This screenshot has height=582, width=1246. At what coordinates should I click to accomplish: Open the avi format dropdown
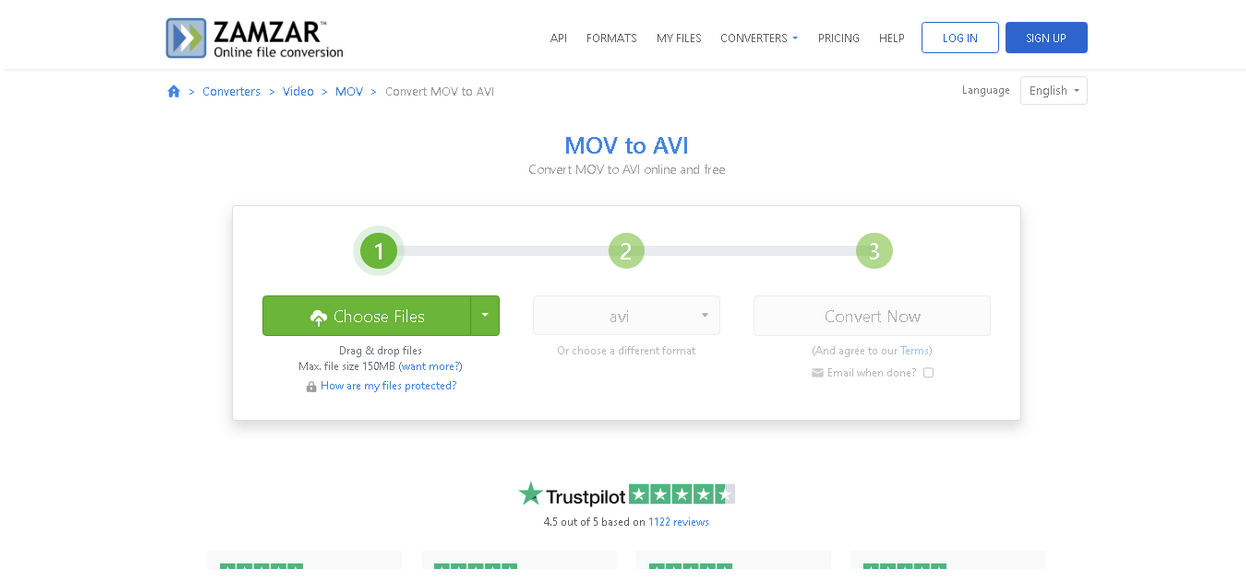tap(626, 316)
